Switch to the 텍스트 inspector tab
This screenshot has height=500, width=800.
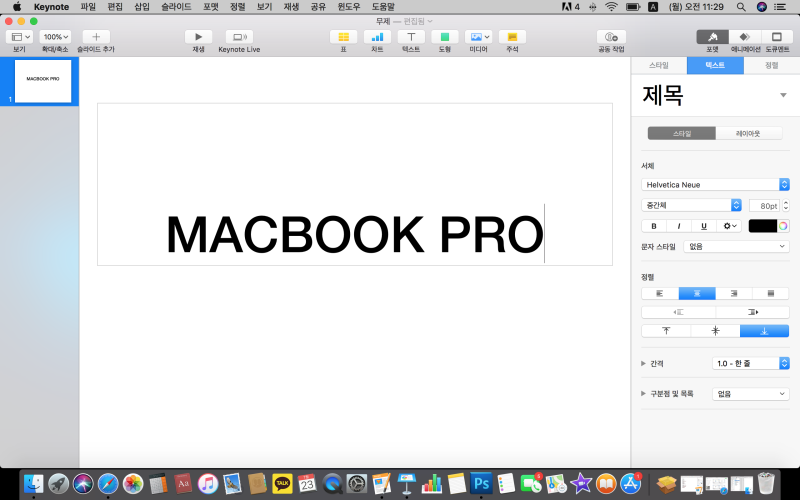point(715,65)
